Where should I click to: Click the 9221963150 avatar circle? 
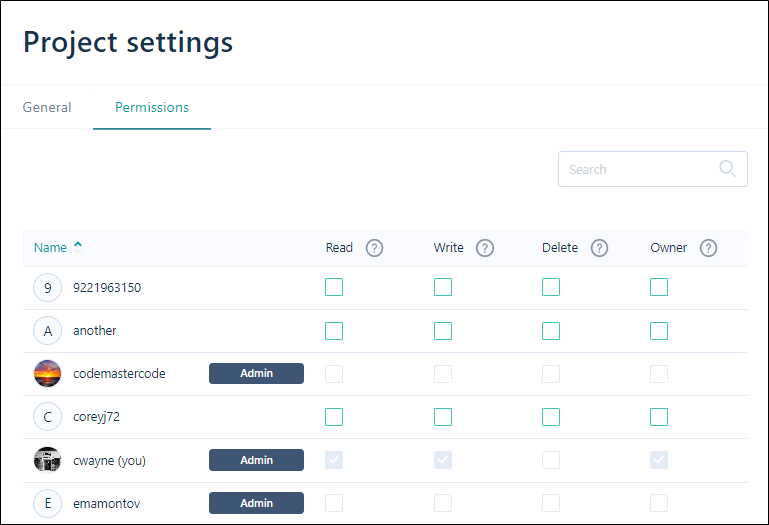coord(47,288)
